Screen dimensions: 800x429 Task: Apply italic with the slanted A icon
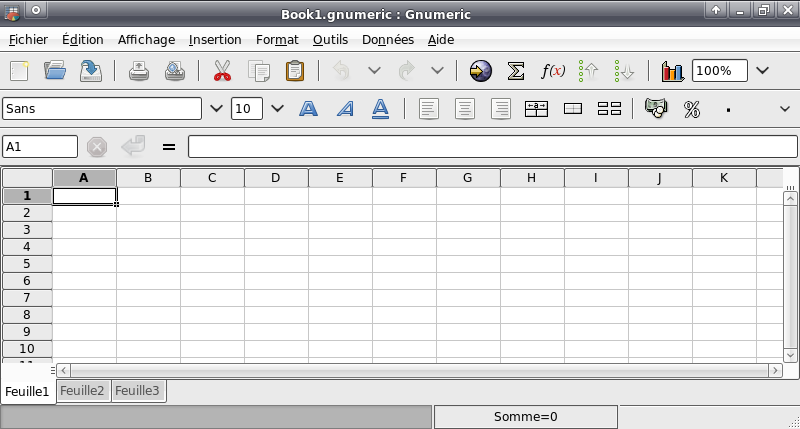click(x=345, y=109)
